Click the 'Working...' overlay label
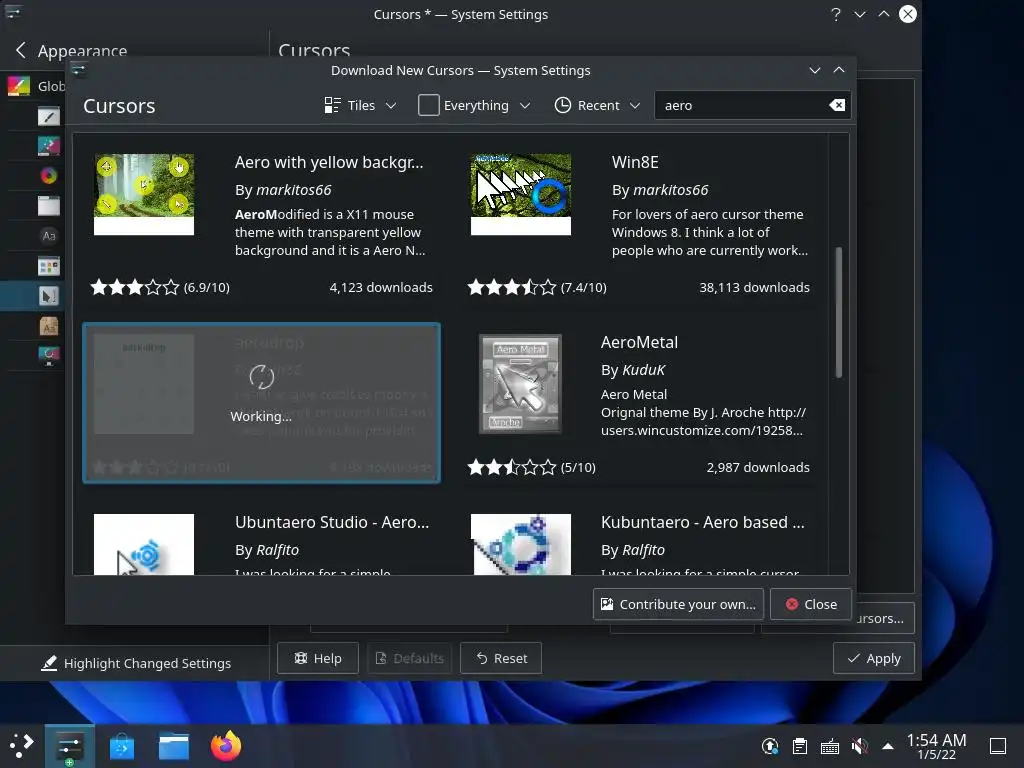Image resolution: width=1024 pixels, height=768 pixels. point(261,417)
